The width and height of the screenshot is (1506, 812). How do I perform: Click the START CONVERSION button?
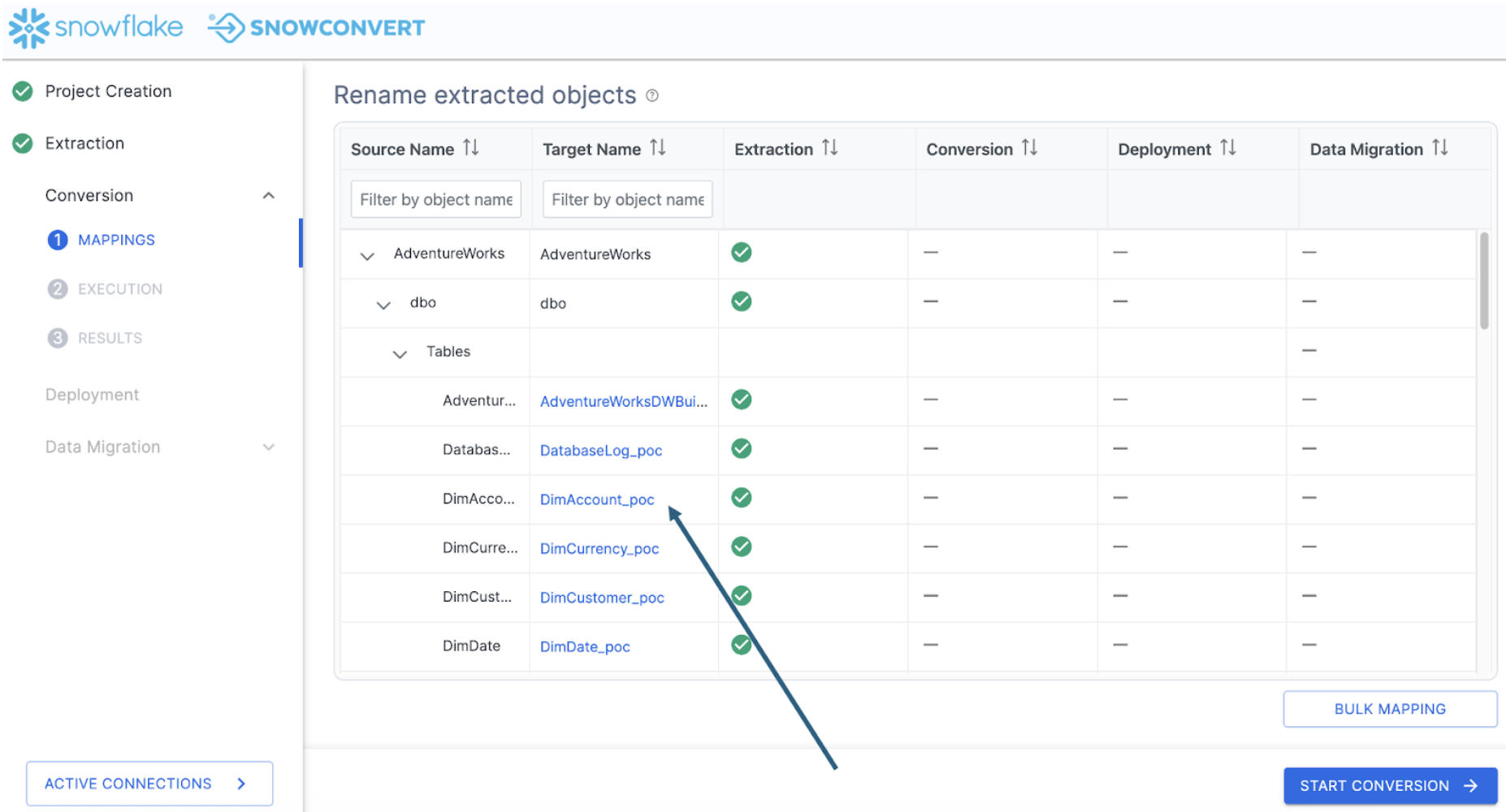[1389, 785]
